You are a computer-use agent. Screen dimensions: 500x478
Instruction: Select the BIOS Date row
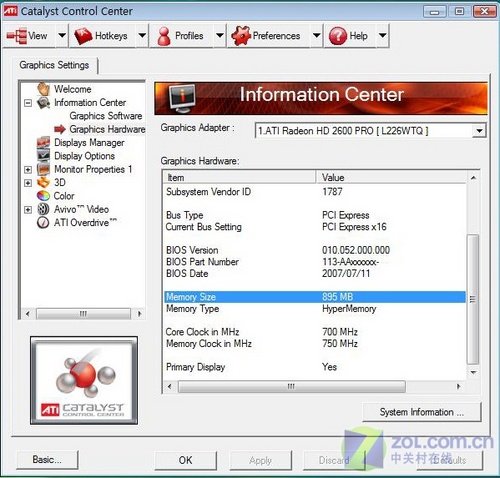(315, 273)
